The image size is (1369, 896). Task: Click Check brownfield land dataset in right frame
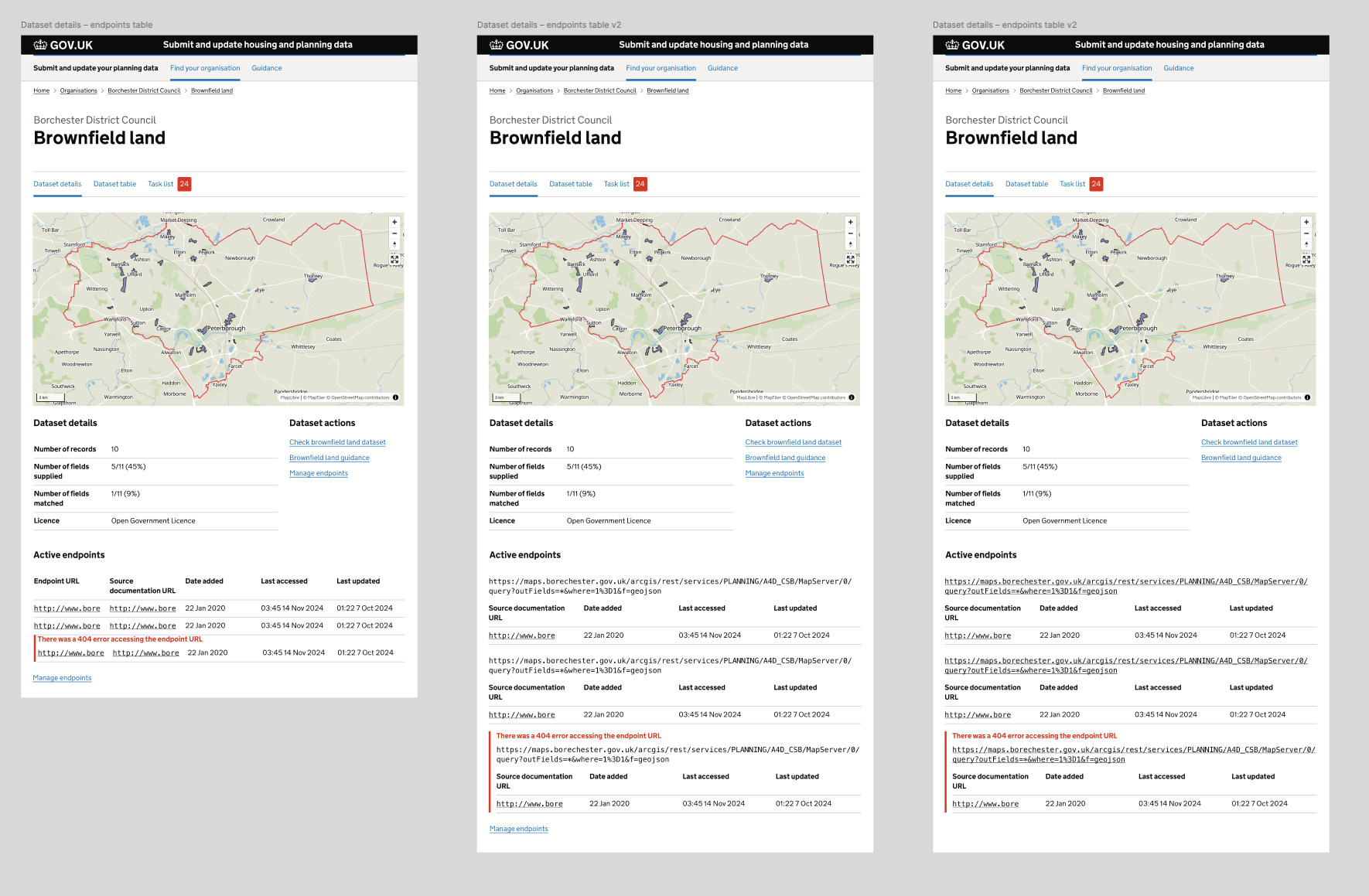tap(1249, 442)
